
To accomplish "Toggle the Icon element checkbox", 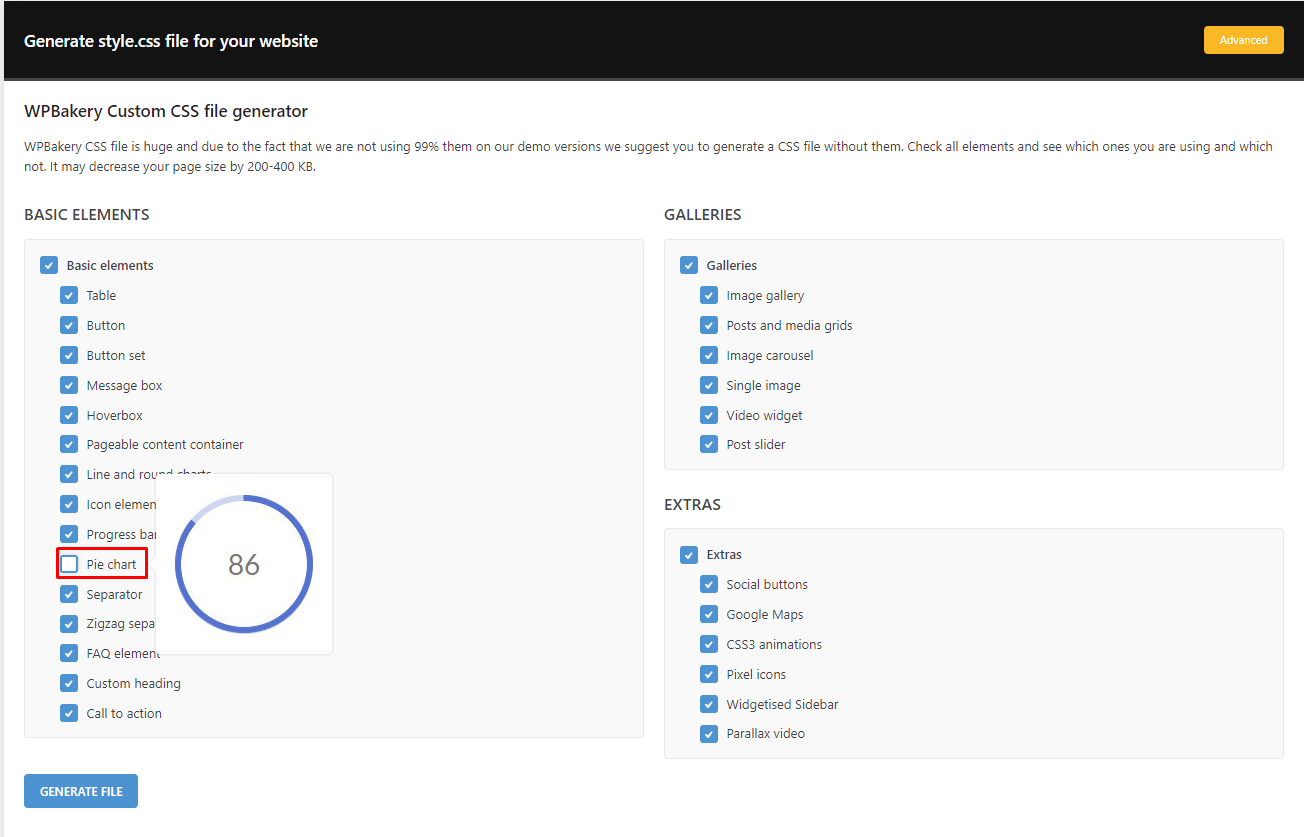I will (x=69, y=504).
